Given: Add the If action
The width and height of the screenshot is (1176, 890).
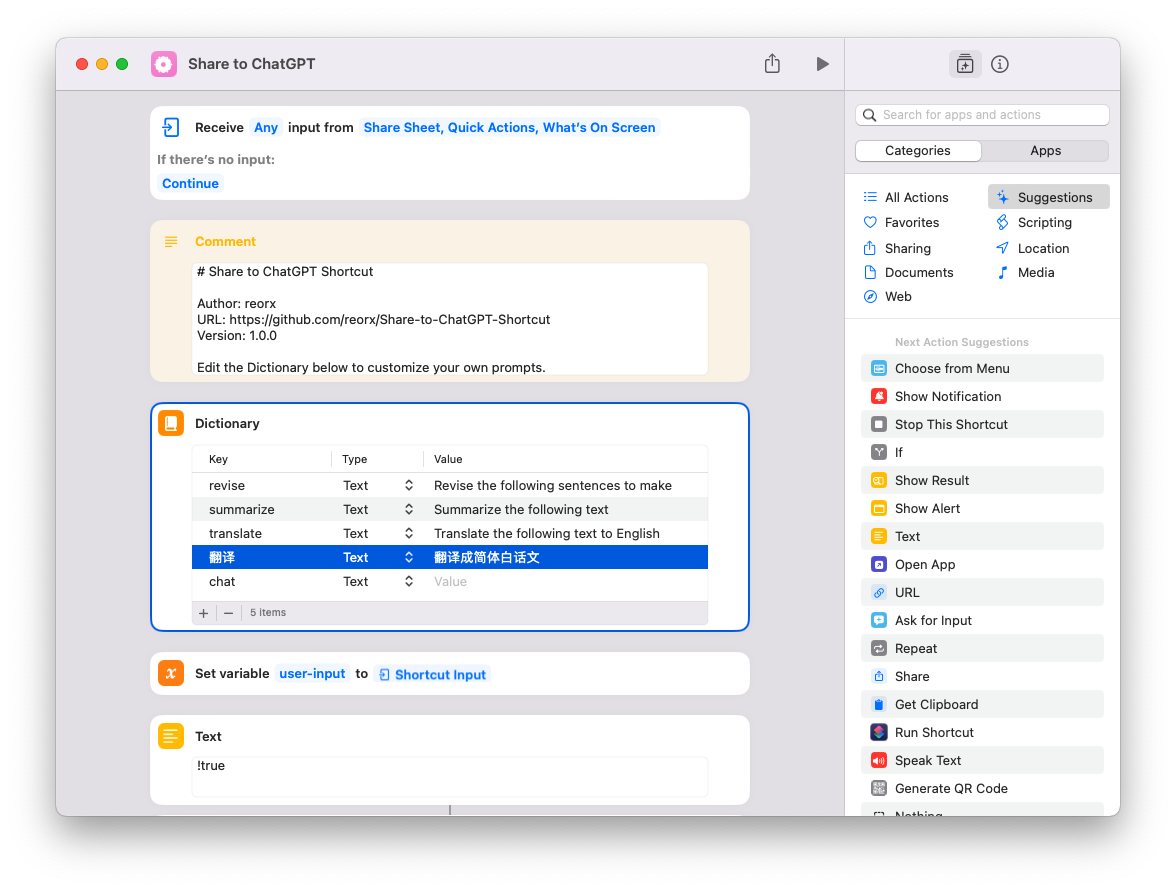Looking at the screenshot, I should coord(982,452).
